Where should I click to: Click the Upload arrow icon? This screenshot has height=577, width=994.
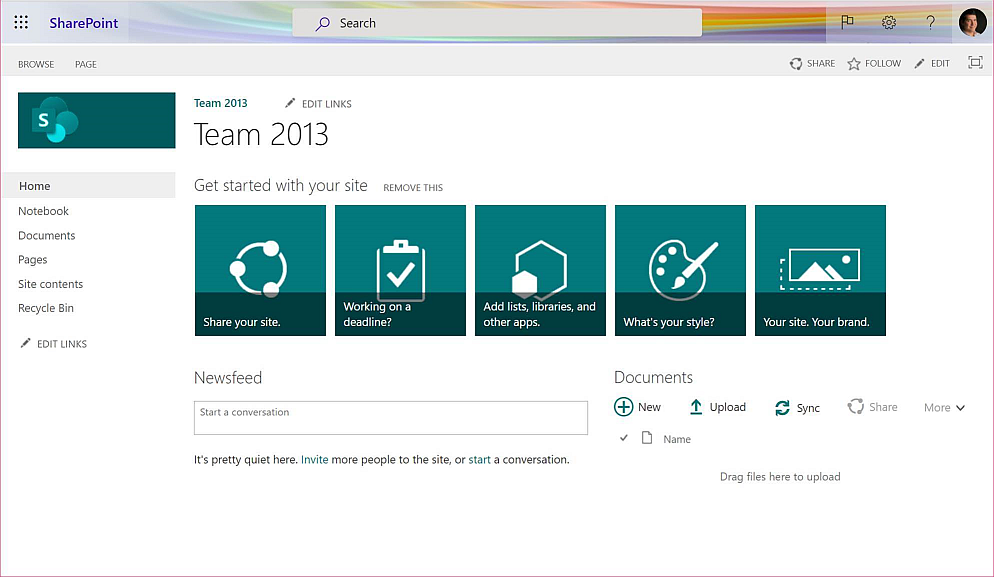pyautogui.click(x=695, y=407)
